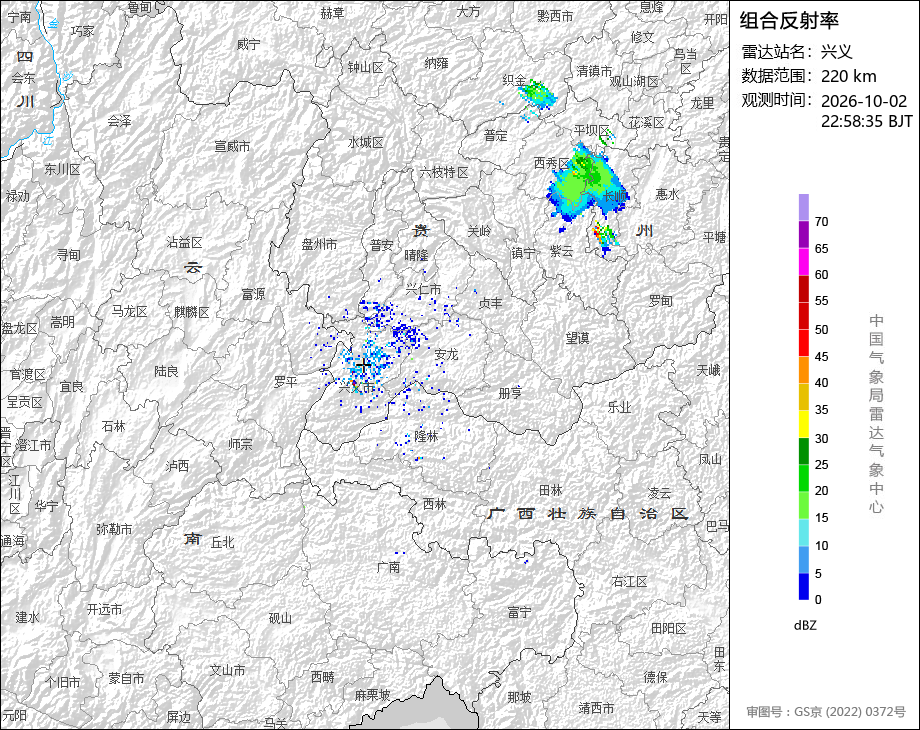The image size is (920, 730).
Task: Click the time stamp 22:58:35 BJT
Action: (x=867, y=121)
